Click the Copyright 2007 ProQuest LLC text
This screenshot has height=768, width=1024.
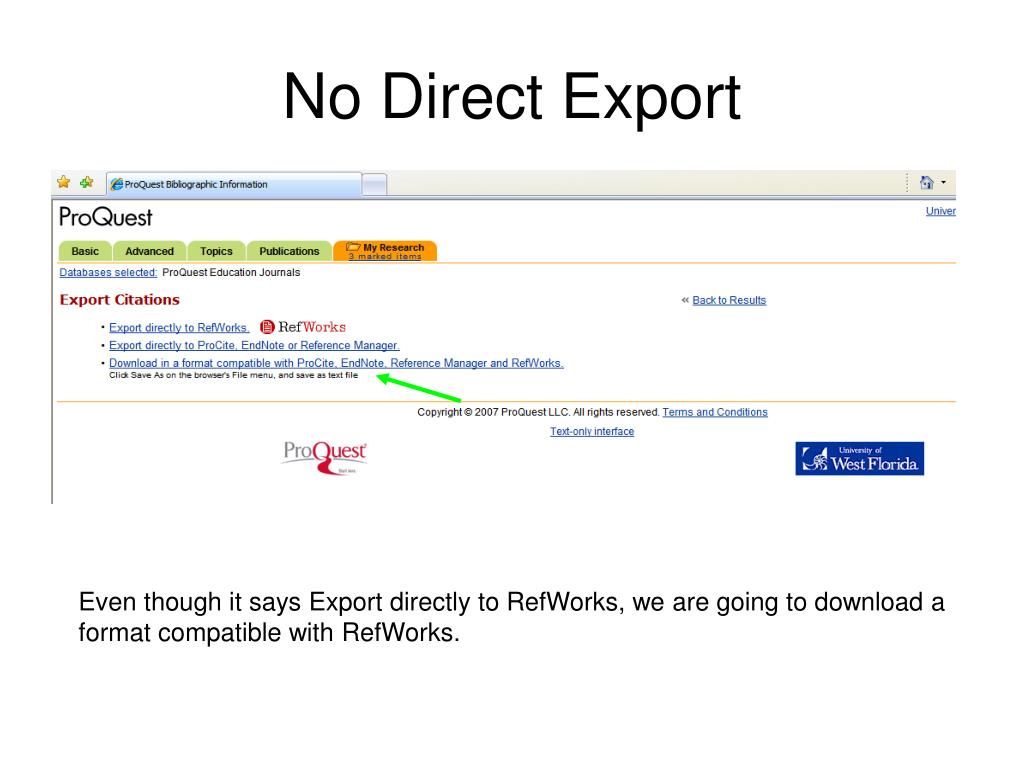pos(538,412)
